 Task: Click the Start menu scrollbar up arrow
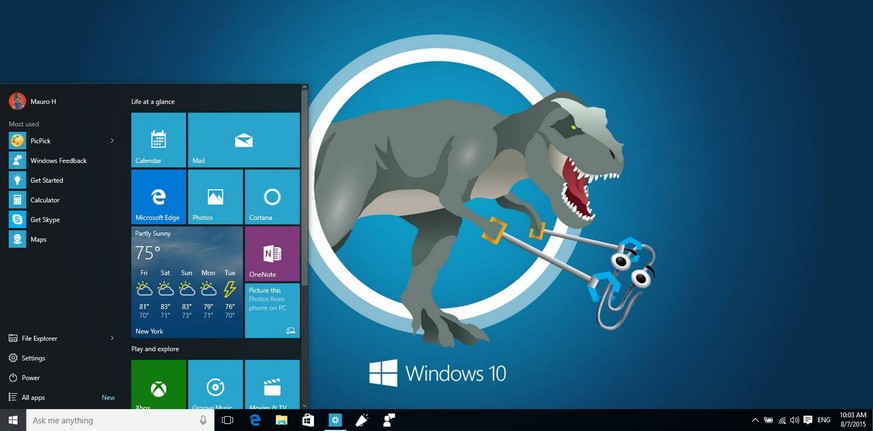(x=304, y=87)
